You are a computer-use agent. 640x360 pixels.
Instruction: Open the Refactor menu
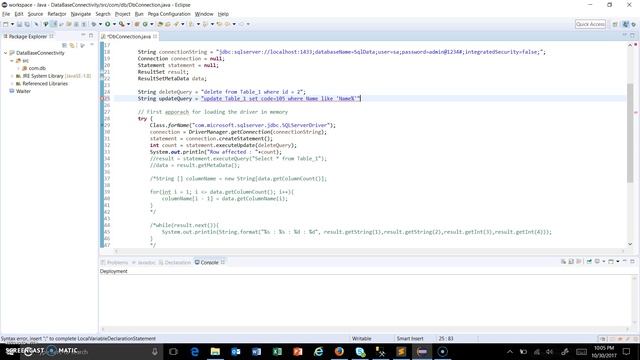pos(57,14)
